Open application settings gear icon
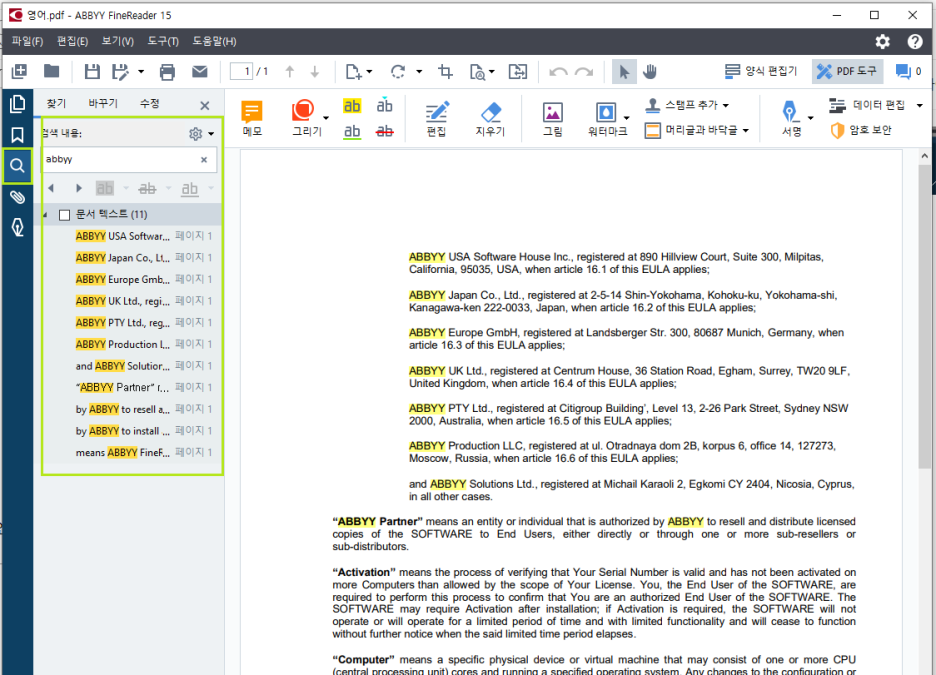This screenshot has height=675, width=936. pos(882,41)
